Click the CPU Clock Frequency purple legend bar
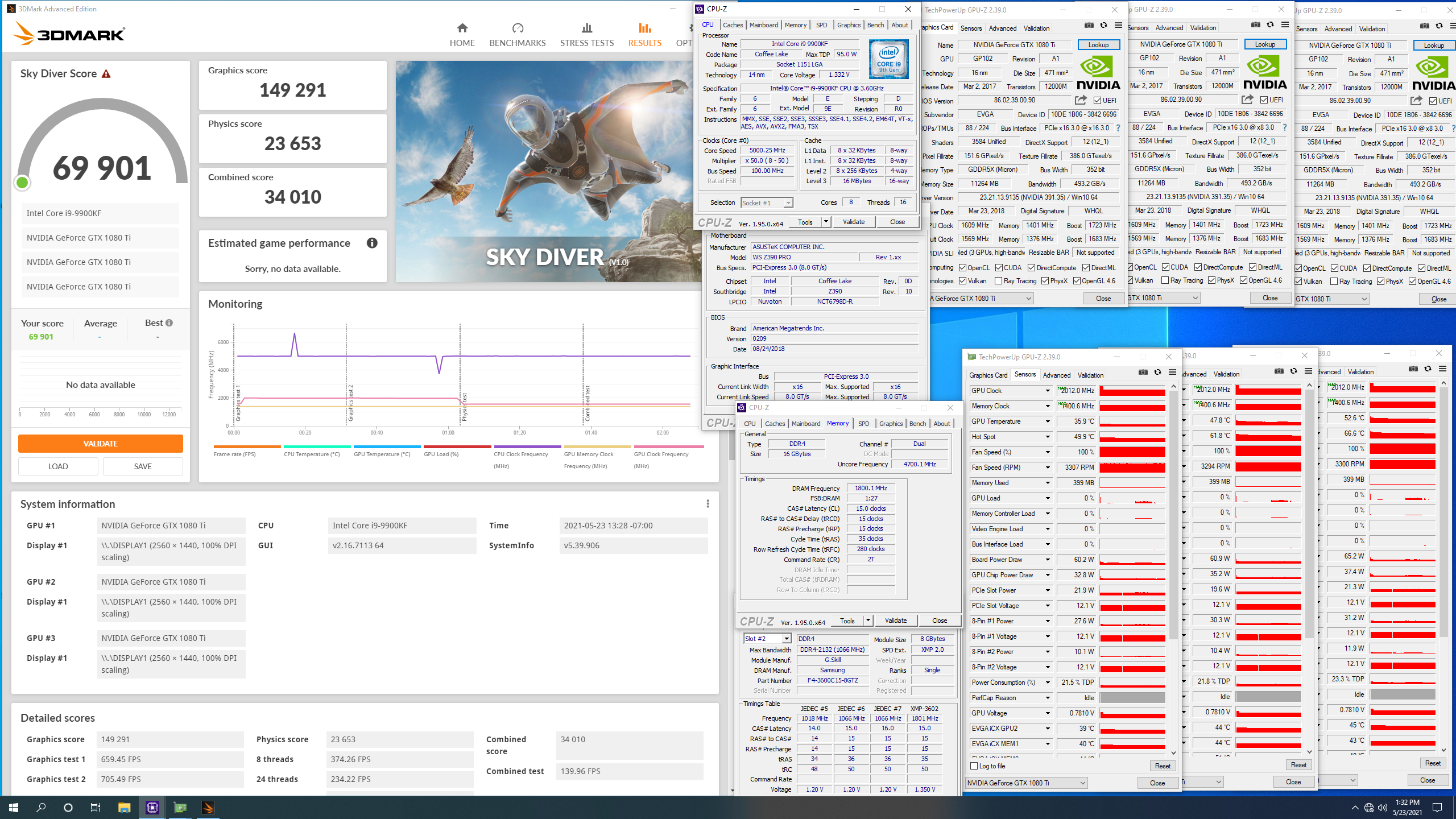The width and height of the screenshot is (1456, 819). tap(527, 446)
